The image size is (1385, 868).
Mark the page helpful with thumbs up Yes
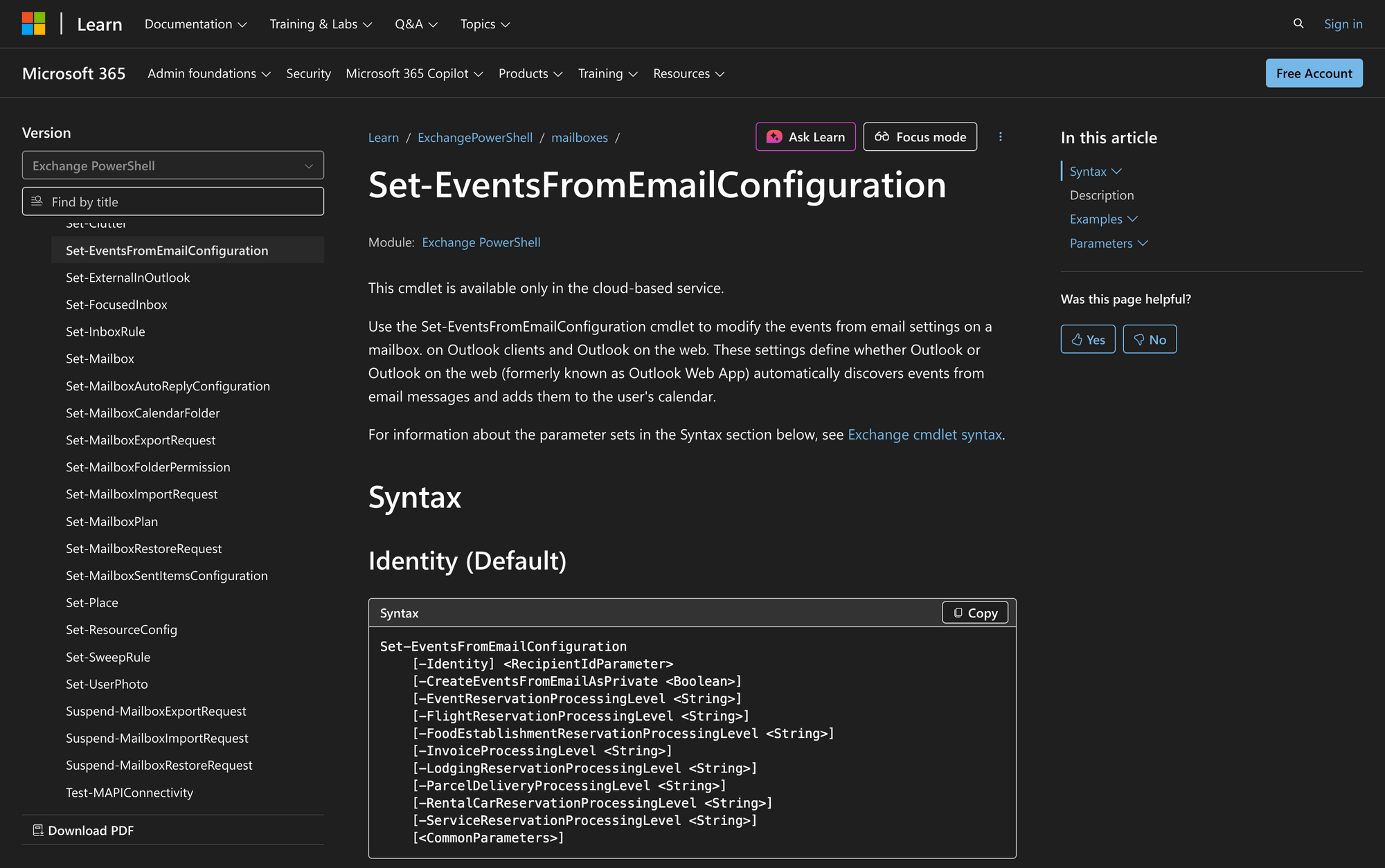(1087, 339)
